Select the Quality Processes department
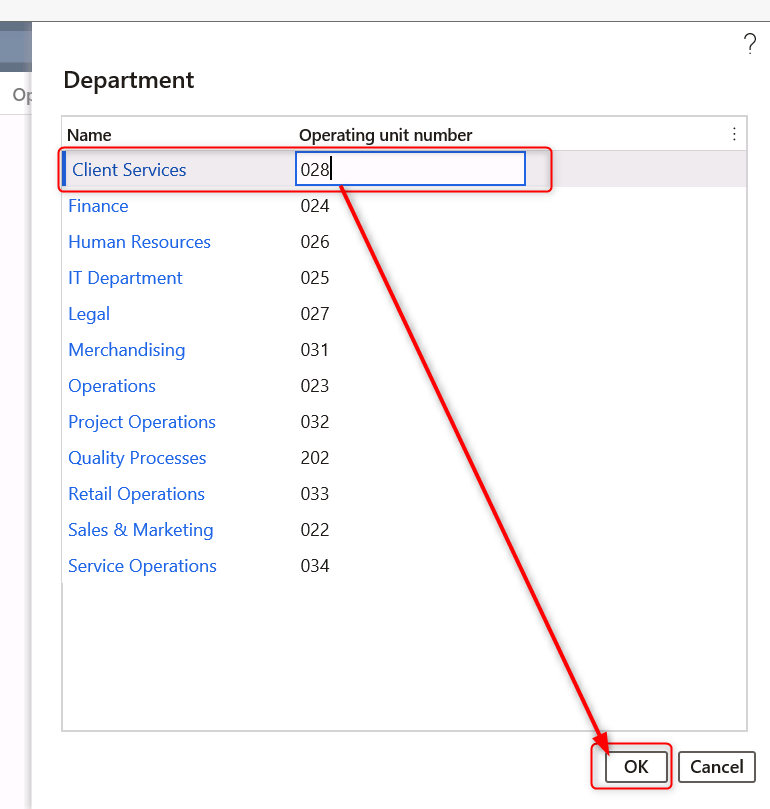 tap(137, 458)
